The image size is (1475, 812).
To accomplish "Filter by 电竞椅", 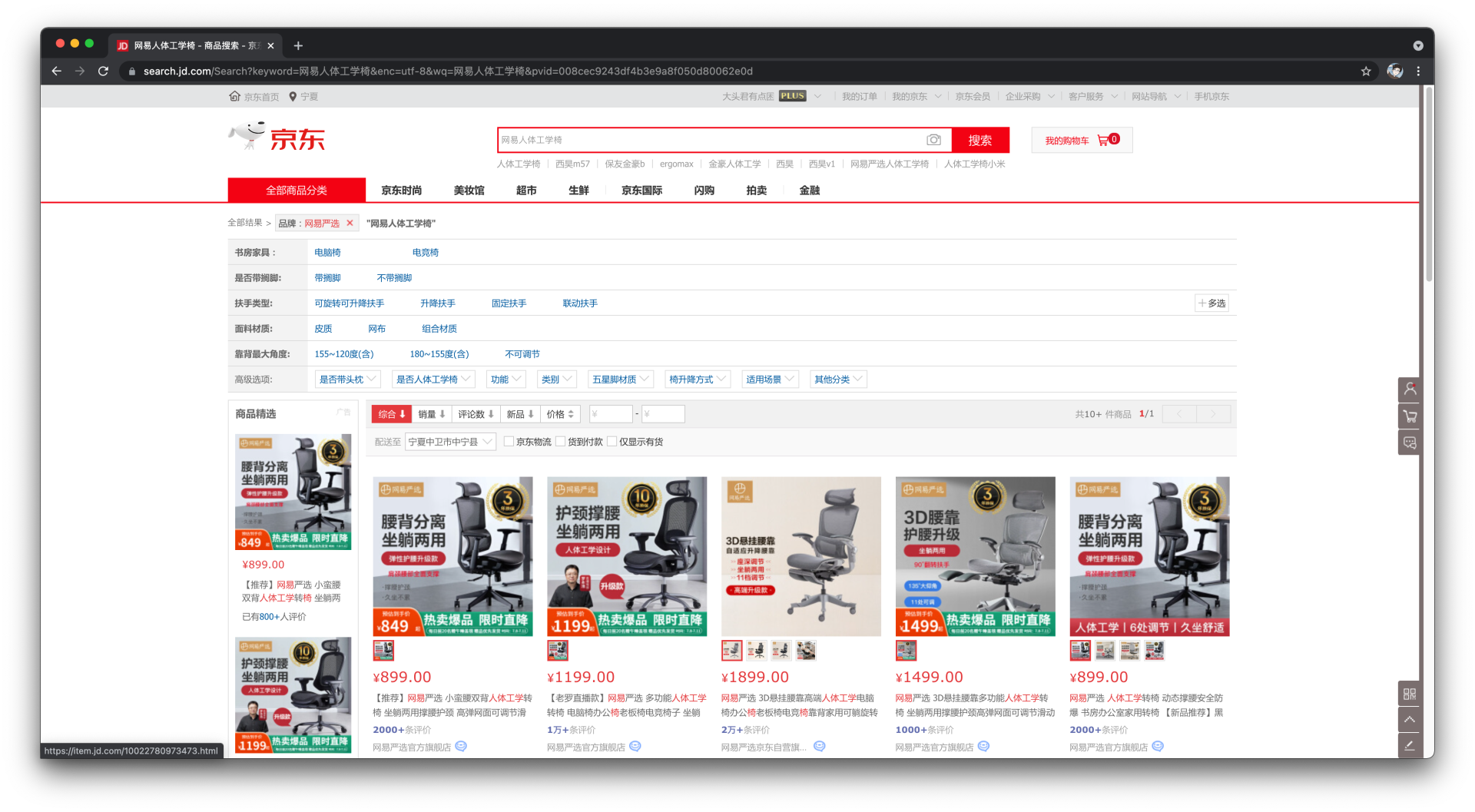I will coord(426,252).
